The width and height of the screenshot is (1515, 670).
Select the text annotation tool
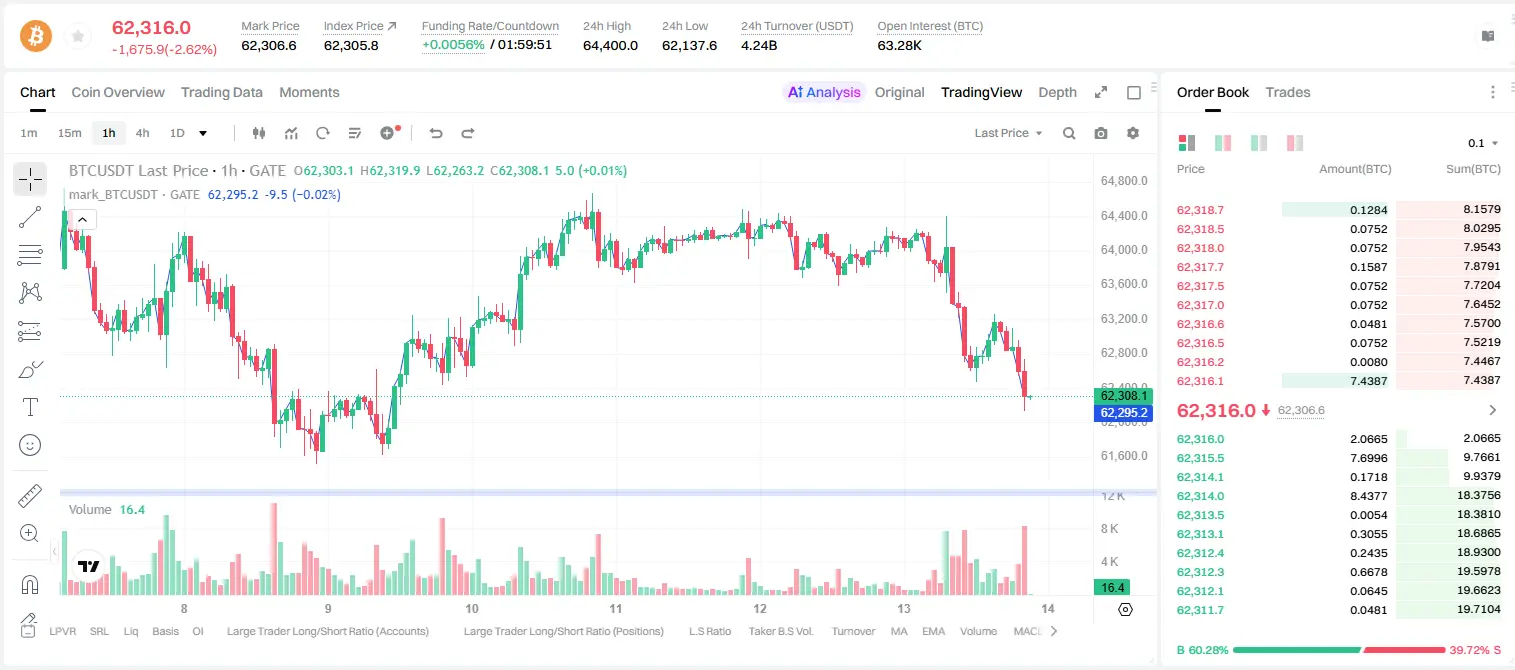(30, 407)
